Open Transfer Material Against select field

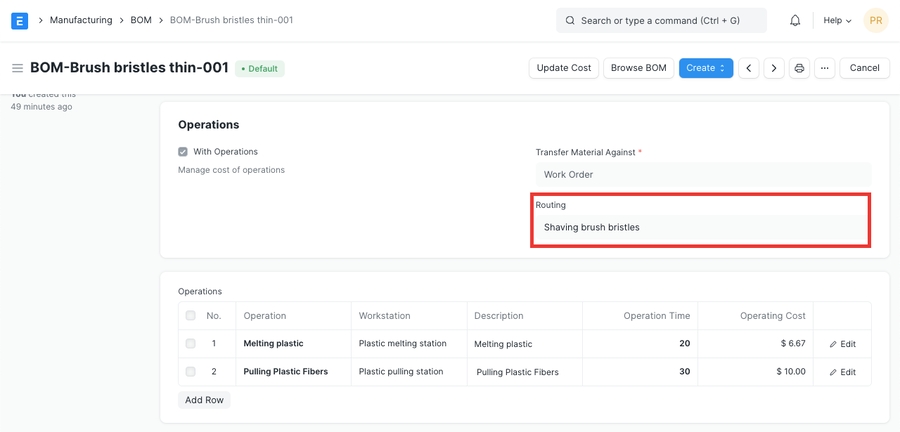702,174
